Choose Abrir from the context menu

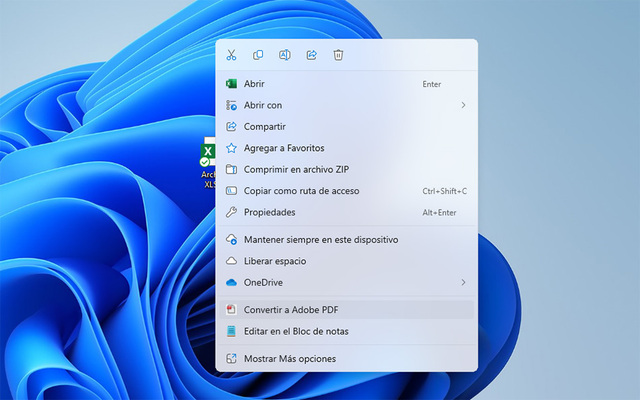tap(347, 84)
